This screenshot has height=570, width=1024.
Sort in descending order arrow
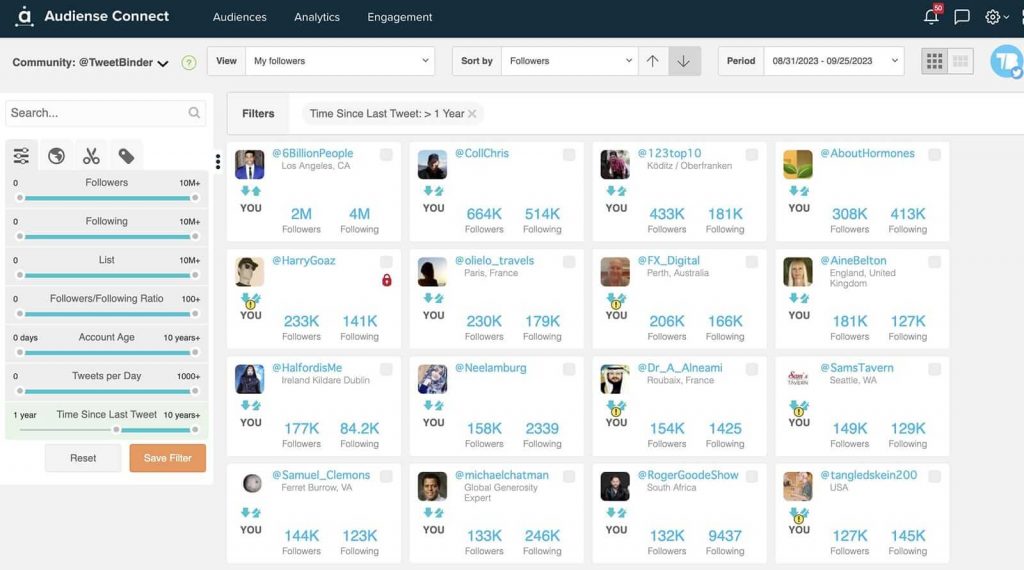click(683, 61)
